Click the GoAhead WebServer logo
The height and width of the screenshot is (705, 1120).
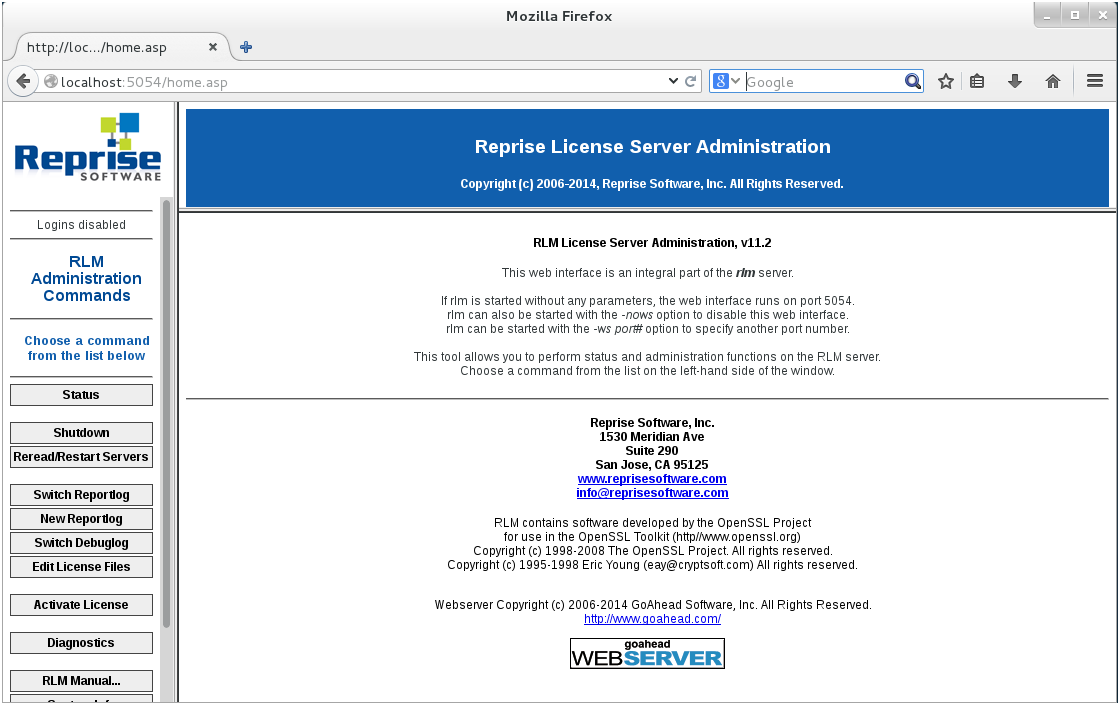tap(647, 654)
